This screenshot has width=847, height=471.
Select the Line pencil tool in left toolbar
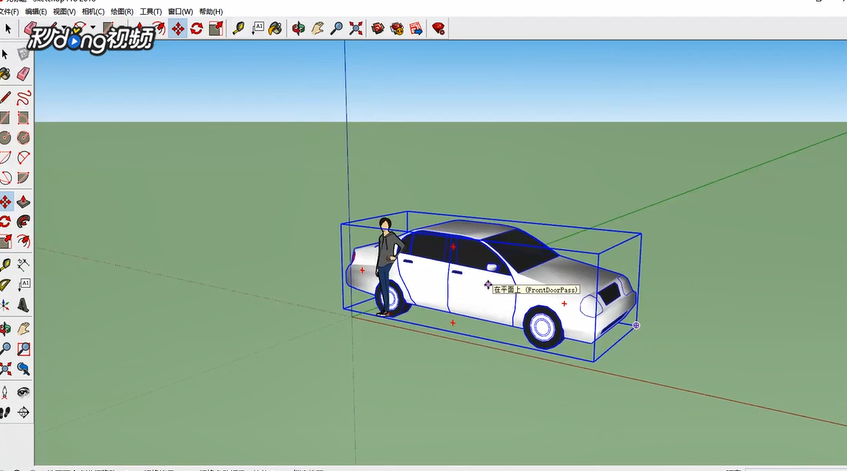5,98
